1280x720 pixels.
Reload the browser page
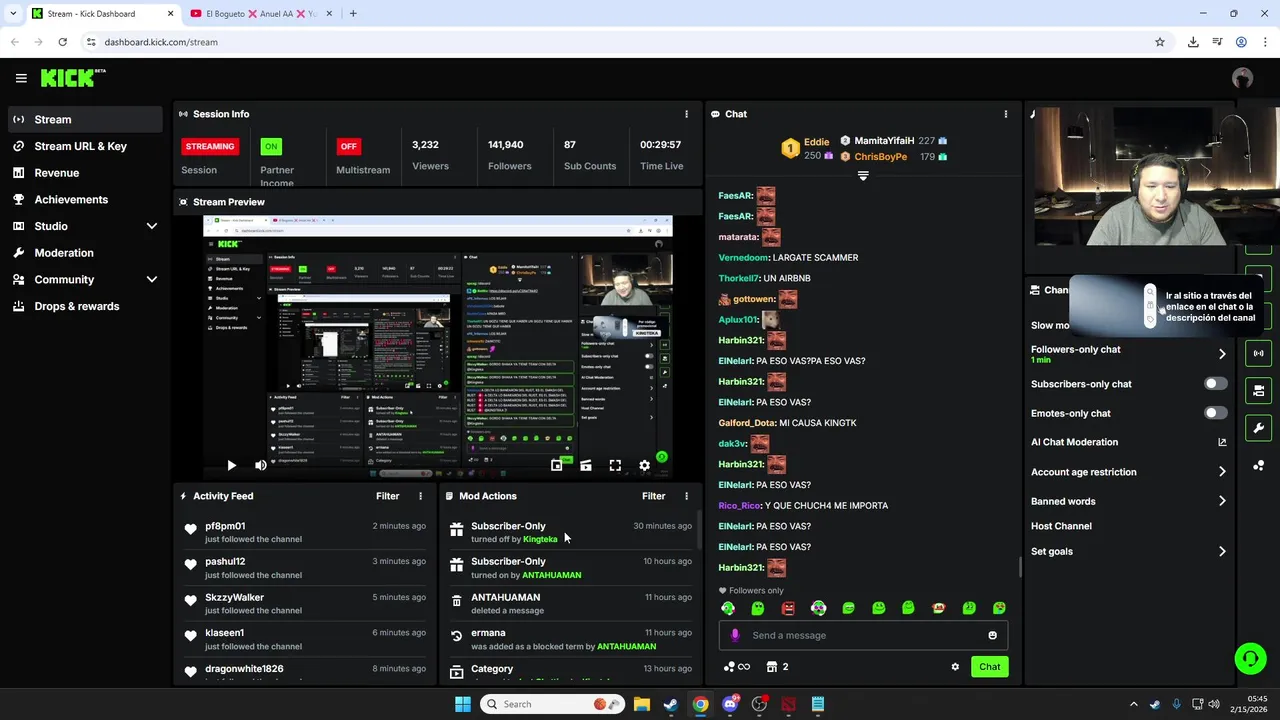click(62, 42)
